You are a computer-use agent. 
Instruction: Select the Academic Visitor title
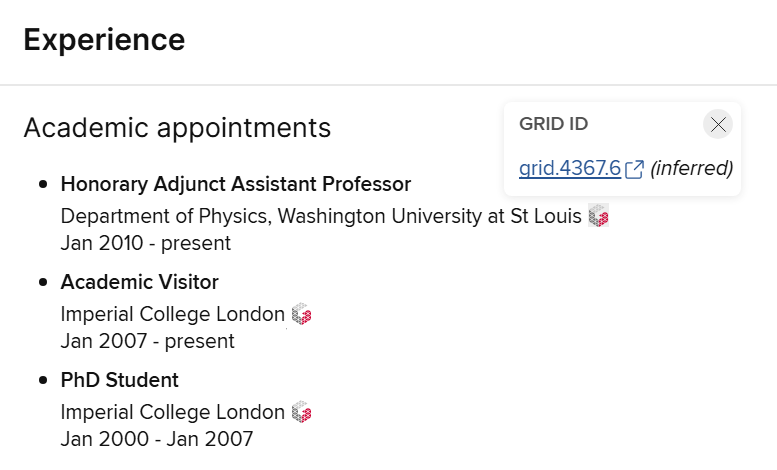[x=139, y=282]
